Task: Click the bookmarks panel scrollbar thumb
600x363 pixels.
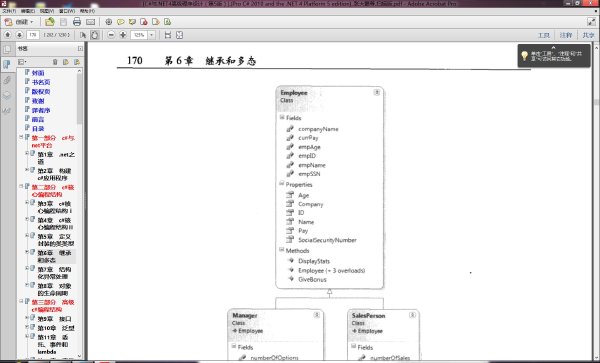Action: coord(80,98)
